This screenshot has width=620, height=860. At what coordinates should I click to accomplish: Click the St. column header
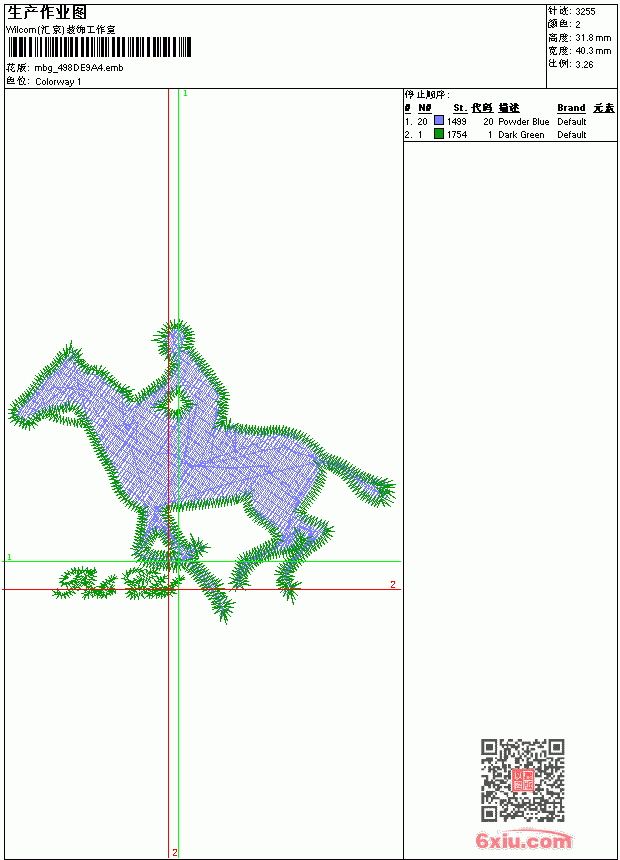point(460,108)
